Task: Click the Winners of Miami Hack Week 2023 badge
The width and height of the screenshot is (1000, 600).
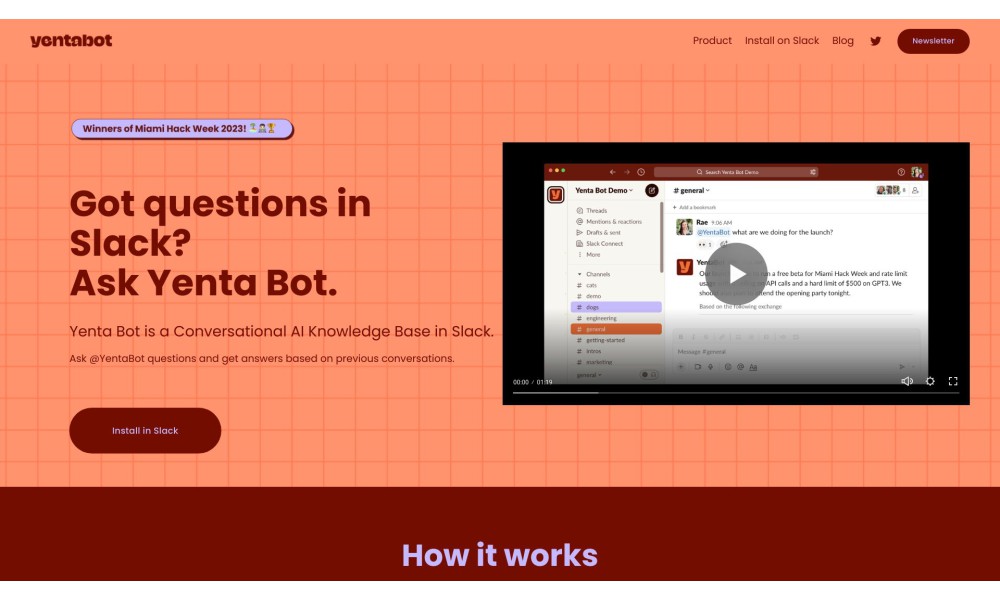Action: point(182,129)
